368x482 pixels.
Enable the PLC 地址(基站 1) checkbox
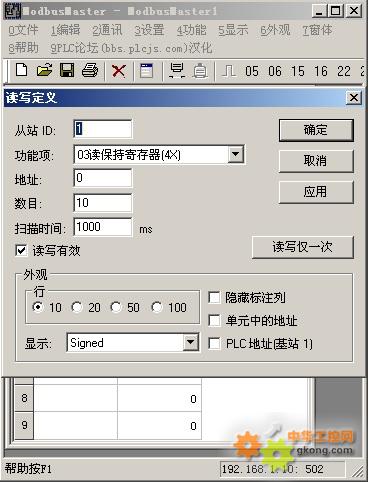click(214, 343)
